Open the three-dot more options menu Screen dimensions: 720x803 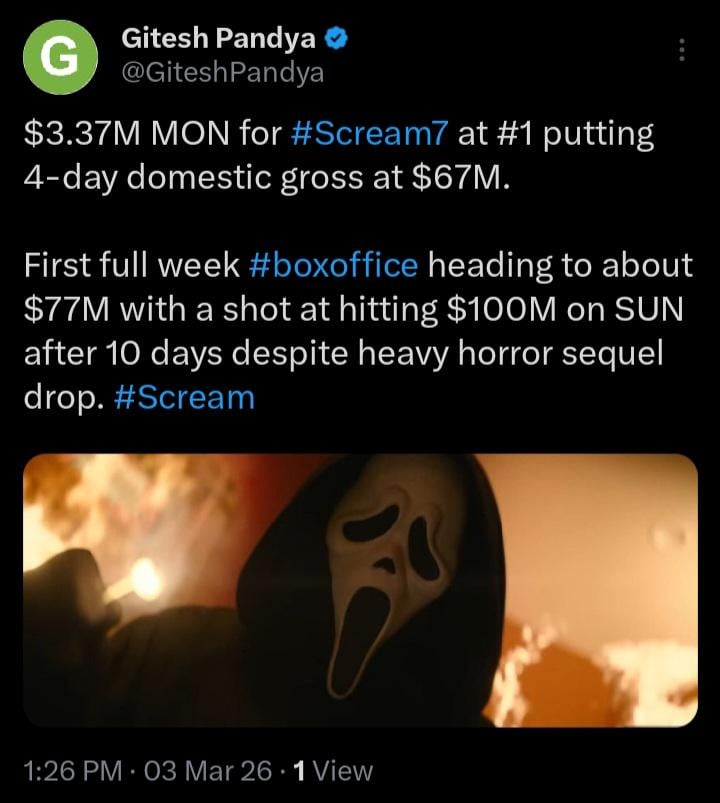(x=683, y=50)
